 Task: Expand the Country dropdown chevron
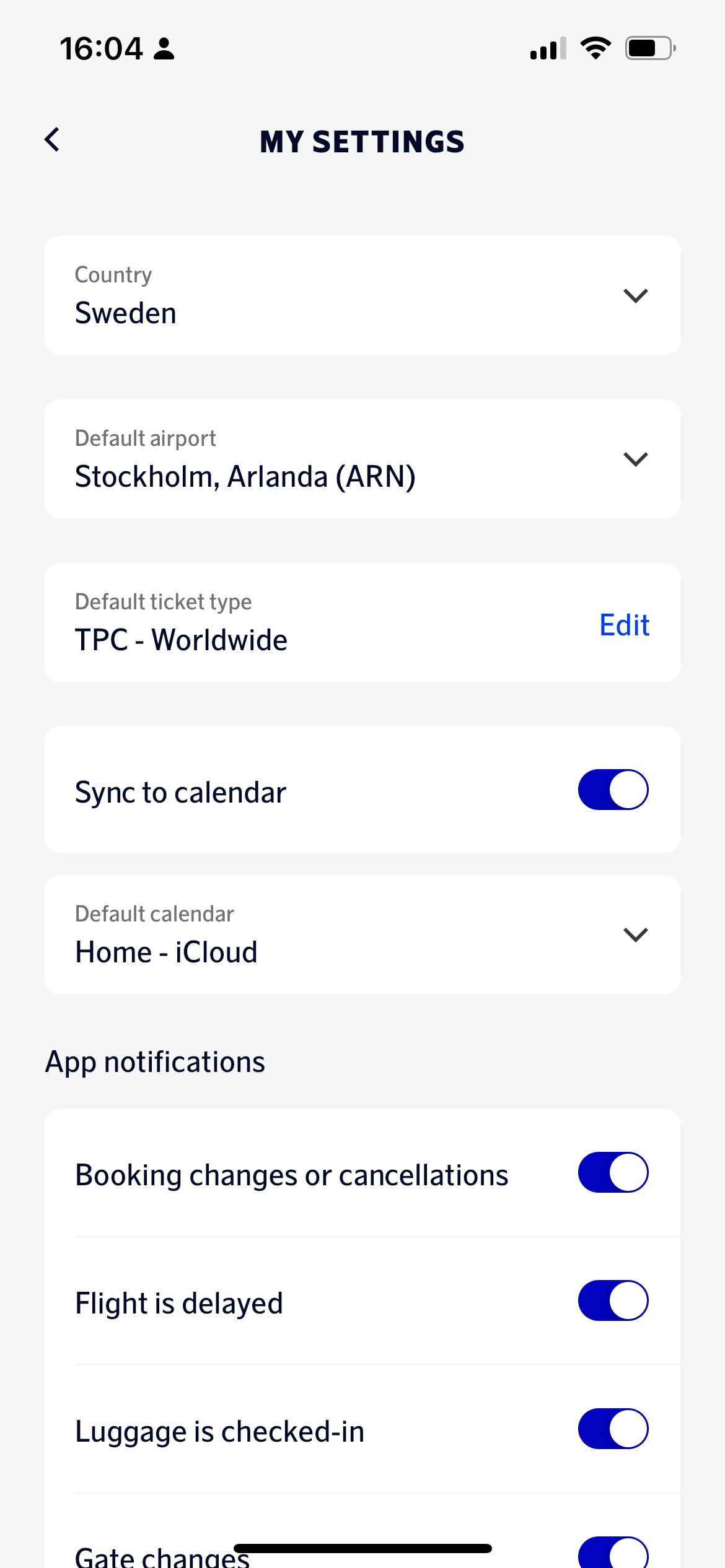pos(635,295)
